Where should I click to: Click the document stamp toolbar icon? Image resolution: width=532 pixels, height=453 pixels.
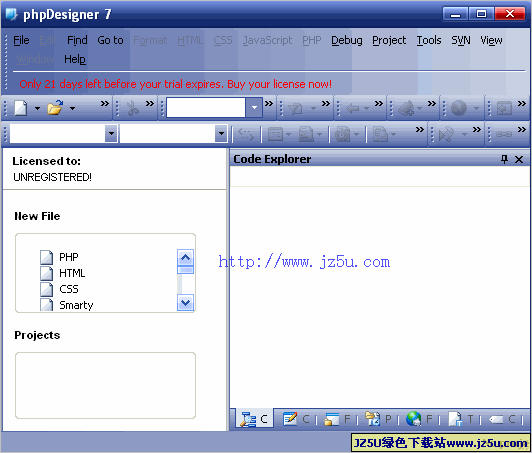[x=306, y=134]
